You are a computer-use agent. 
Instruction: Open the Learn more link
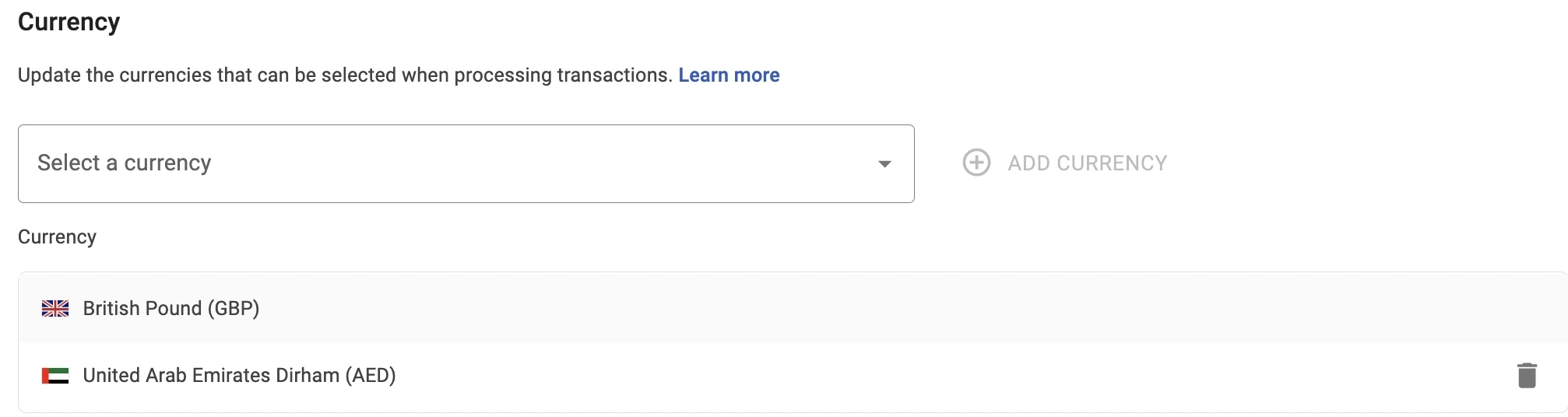729,75
